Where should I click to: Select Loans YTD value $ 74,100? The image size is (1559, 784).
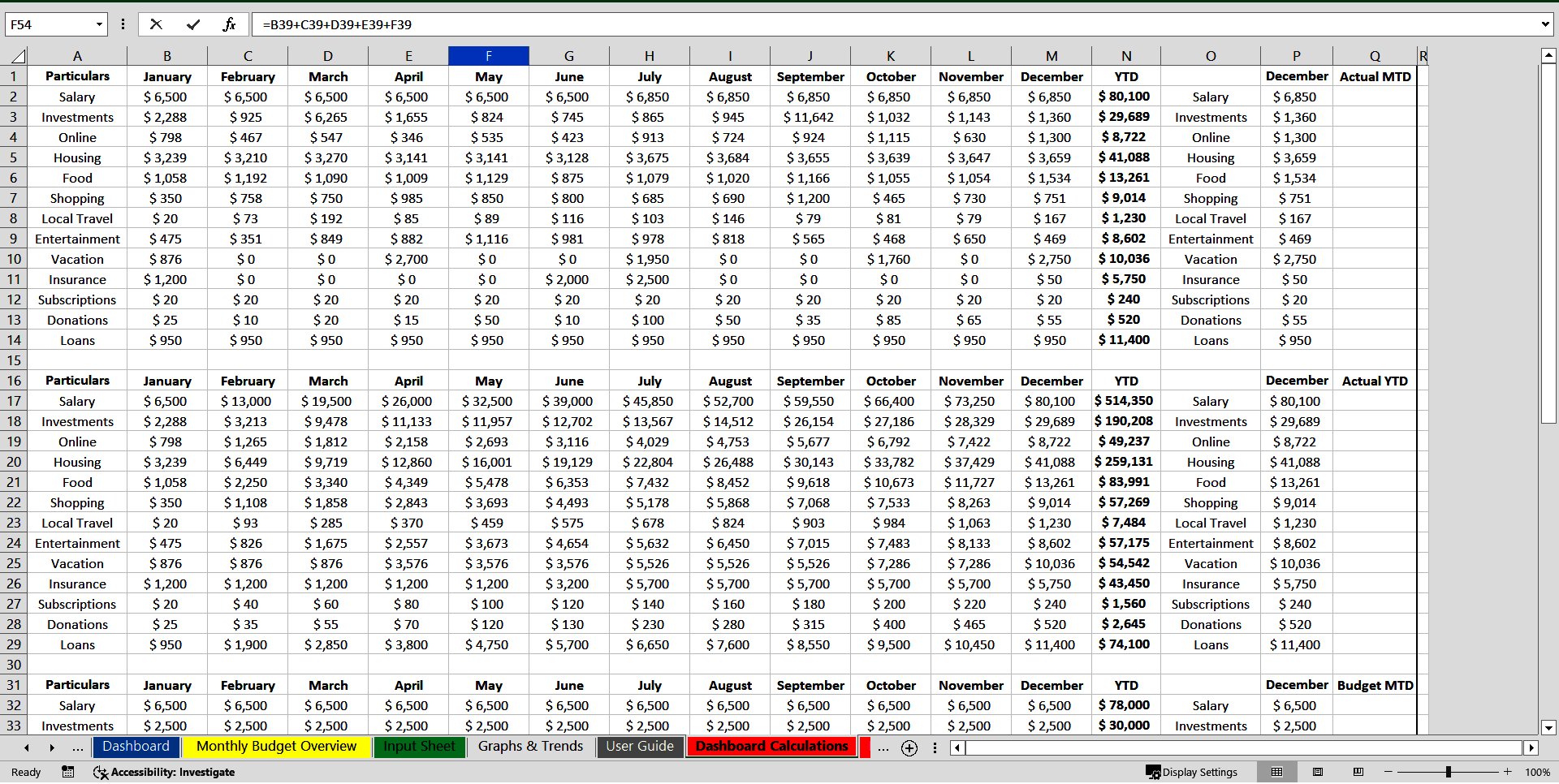pyautogui.click(x=1126, y=644)
